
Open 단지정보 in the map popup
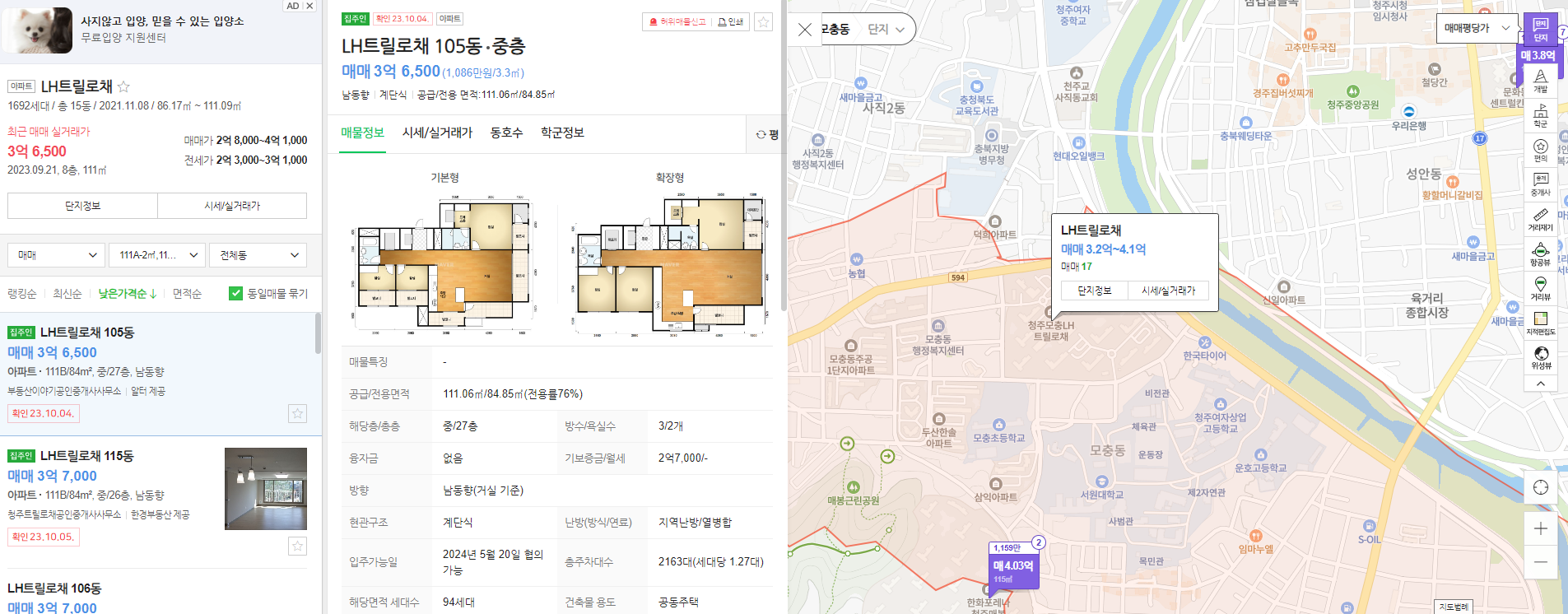pyautogui.click(x=1095, y=291)
